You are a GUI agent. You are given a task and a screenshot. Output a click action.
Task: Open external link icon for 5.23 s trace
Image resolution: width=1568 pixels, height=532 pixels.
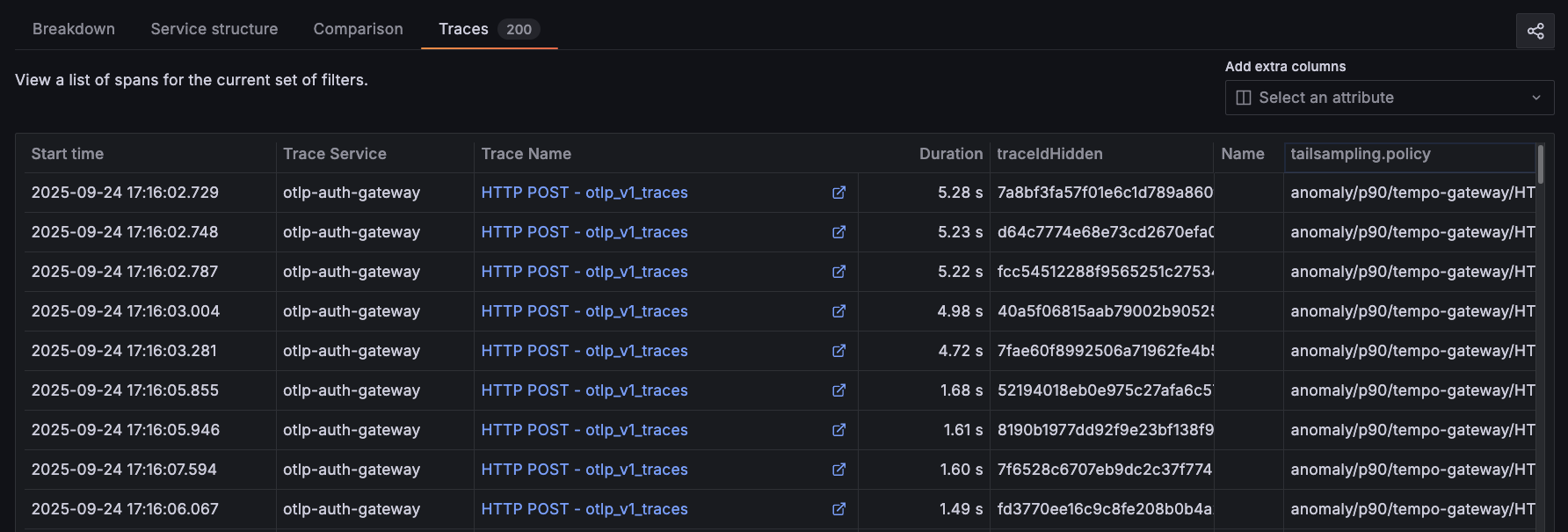tap(838, 232)
